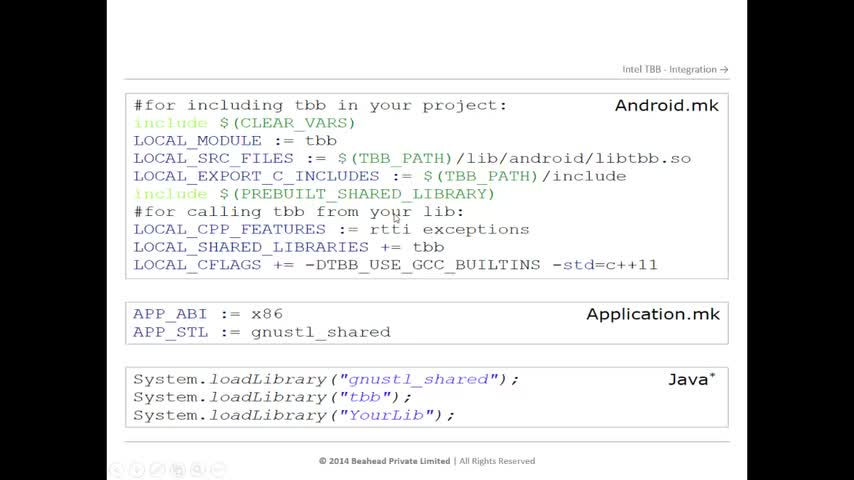
Task: Click the 'include $(CLEAR_VARS)' line
Action: point(245,123)
